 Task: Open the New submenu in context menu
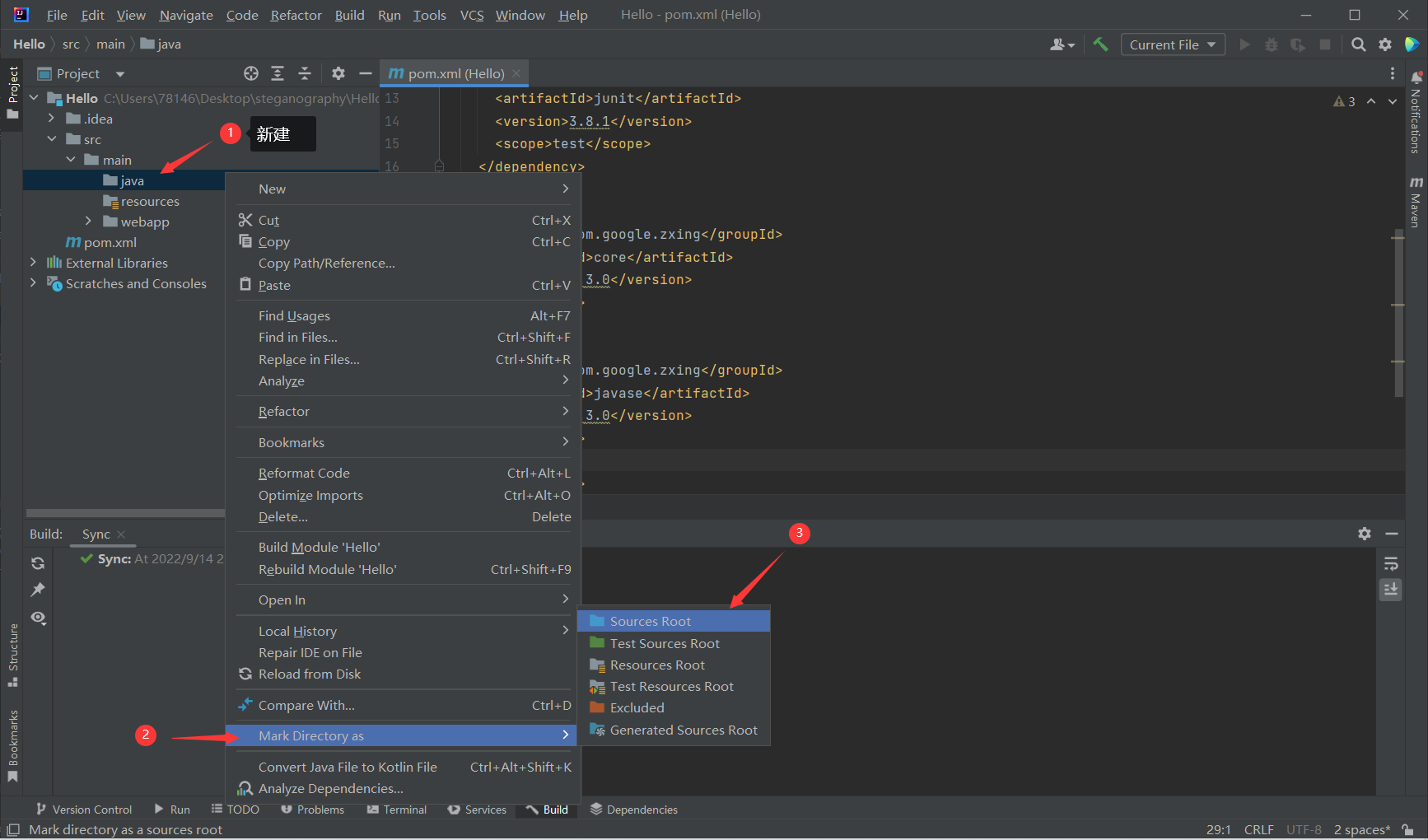(x=404, y=189)
